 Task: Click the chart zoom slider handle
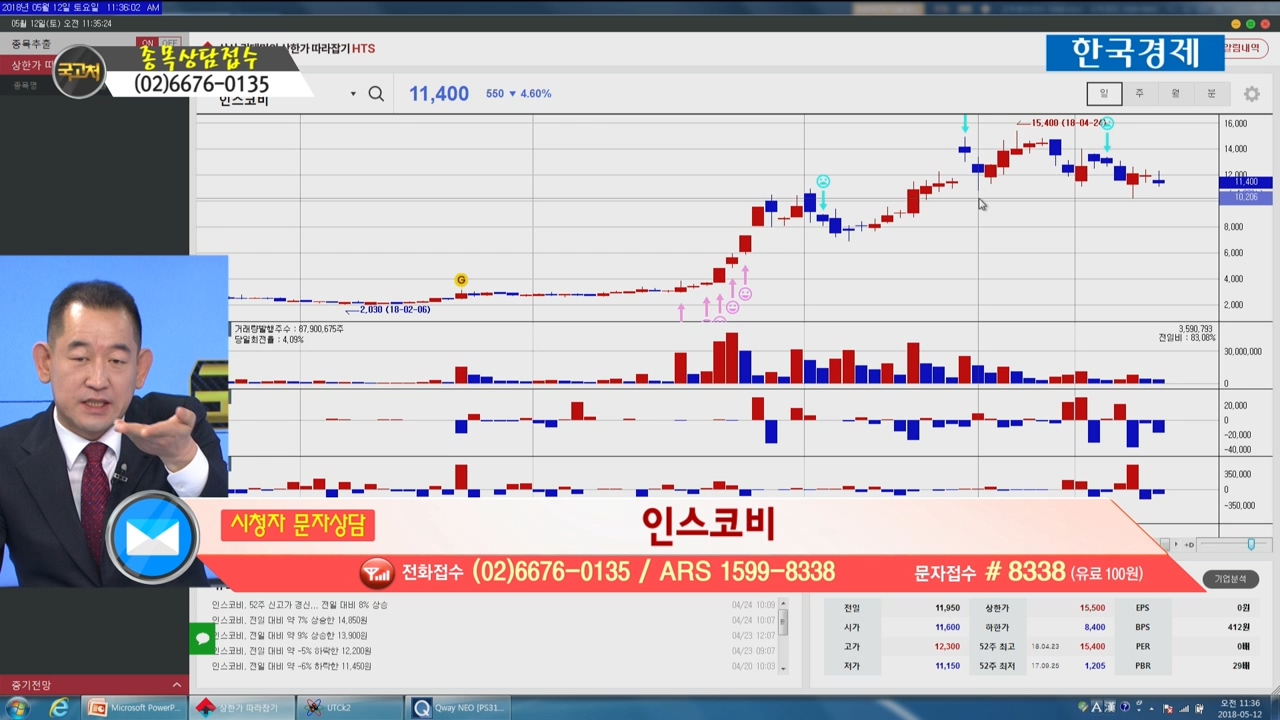(1250, 544)
